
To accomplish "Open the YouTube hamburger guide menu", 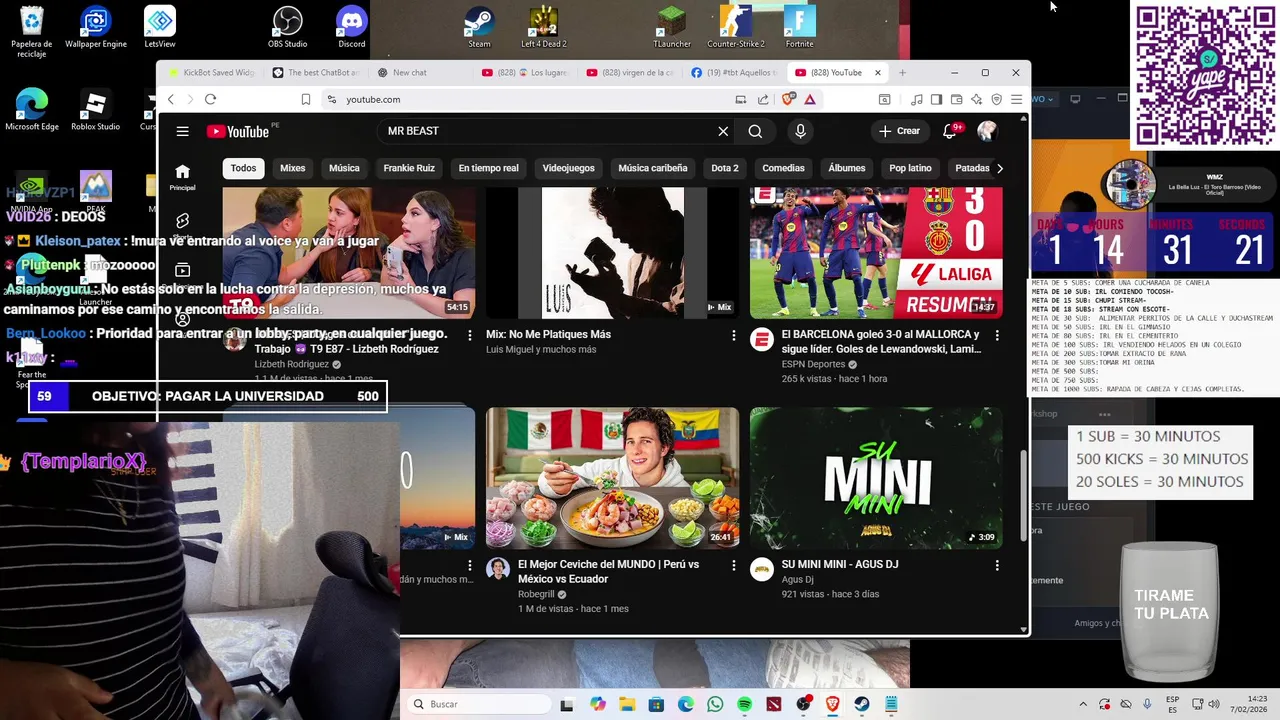I will 182,131.
